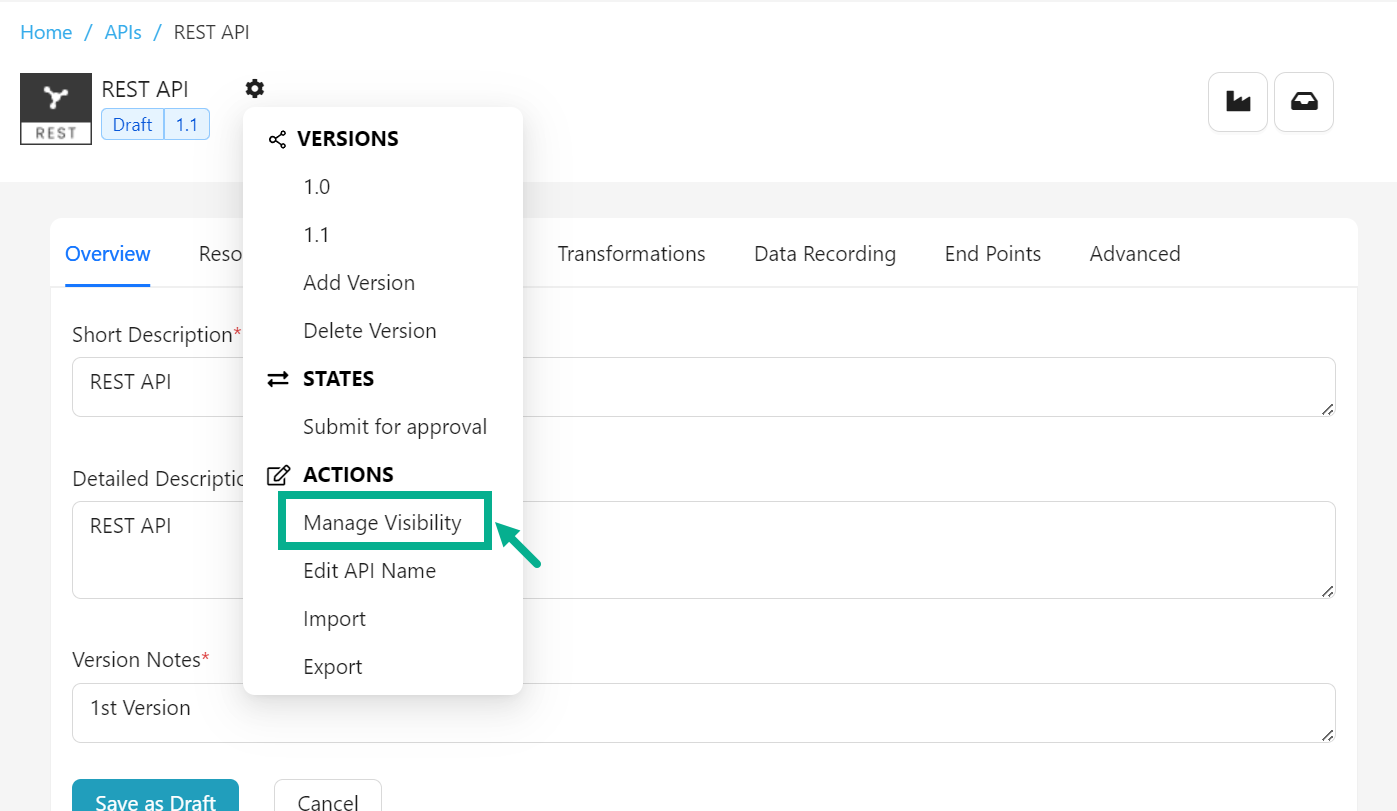This screenshot has height=811, width=1397.
Task: Select version 1.1 from the menu
Action: pos(317,235)
